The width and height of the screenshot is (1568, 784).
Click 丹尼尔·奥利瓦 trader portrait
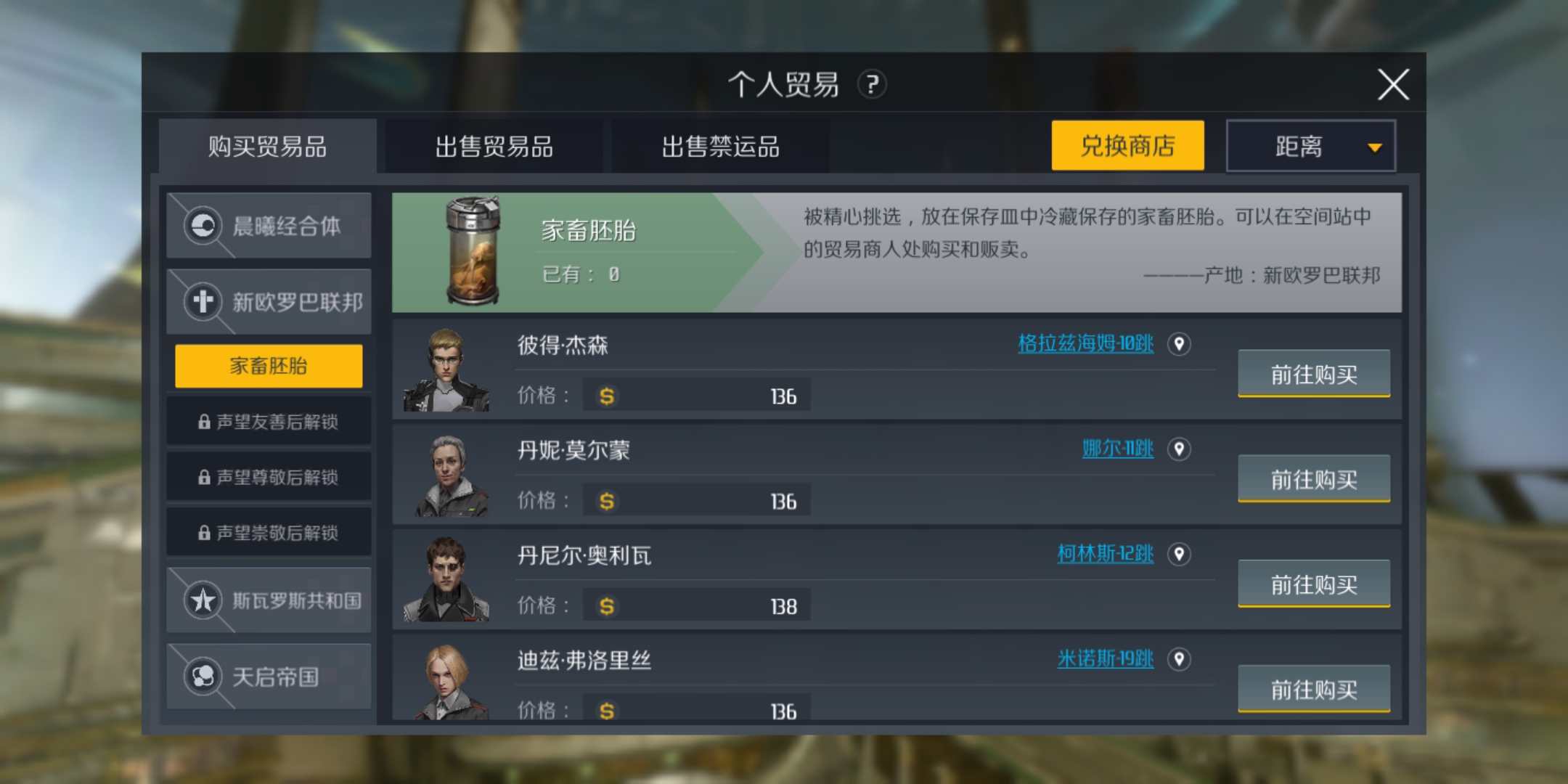click(446, 579)
